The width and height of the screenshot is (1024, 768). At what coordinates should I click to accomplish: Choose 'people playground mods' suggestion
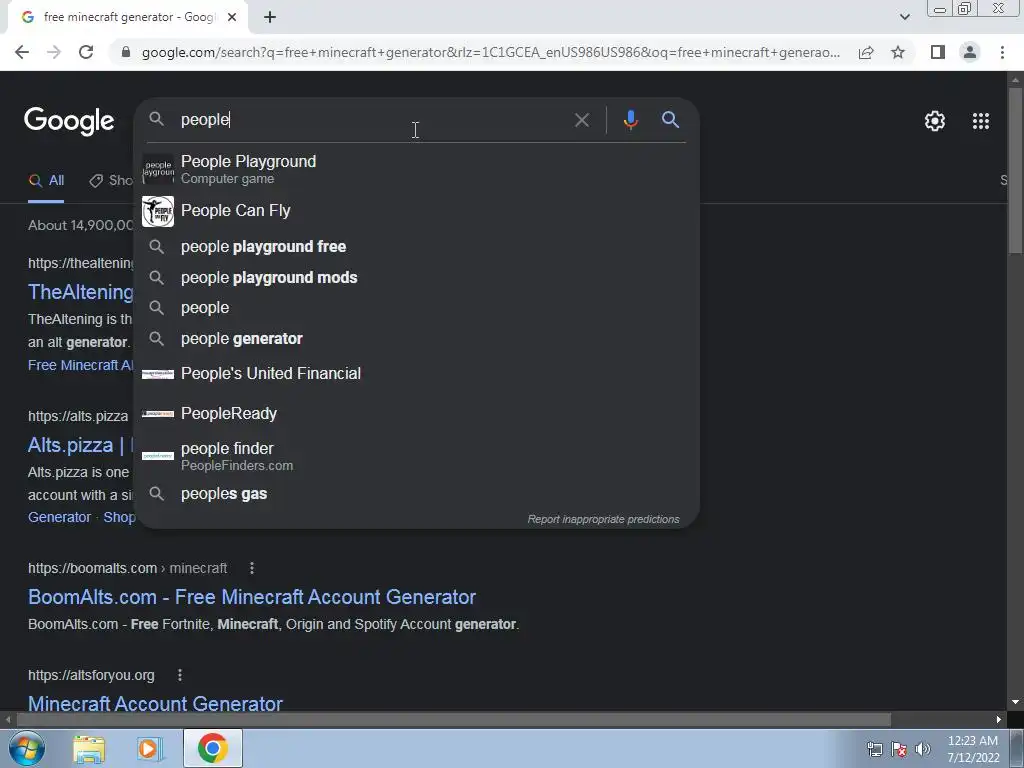pyautogui.click(x=417, y=278)
